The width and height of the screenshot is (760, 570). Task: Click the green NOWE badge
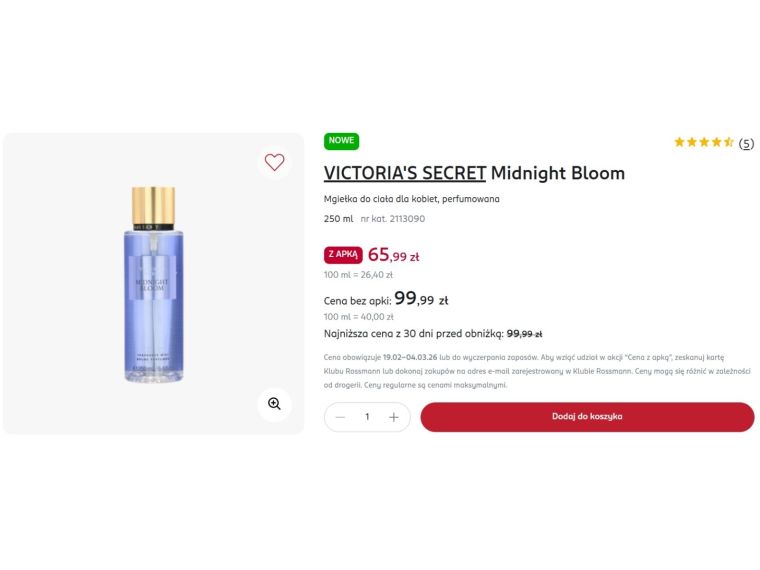coord(341,141)
